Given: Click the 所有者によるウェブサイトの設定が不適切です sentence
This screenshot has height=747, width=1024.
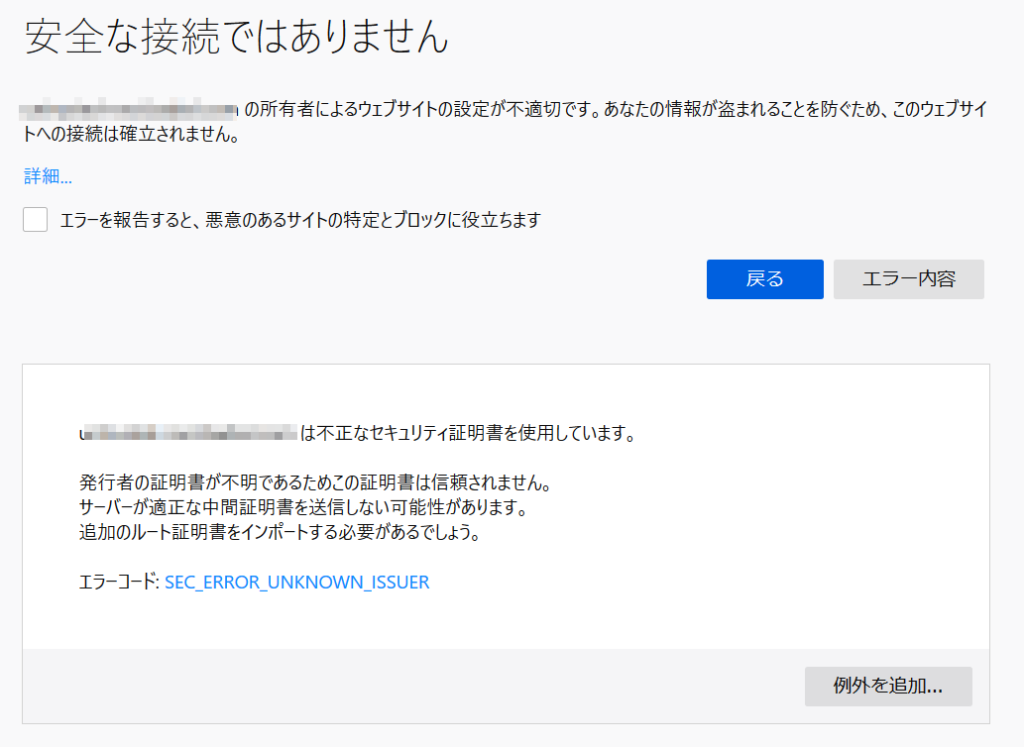Looking at the screenshot, I should [x=420, y=109].
